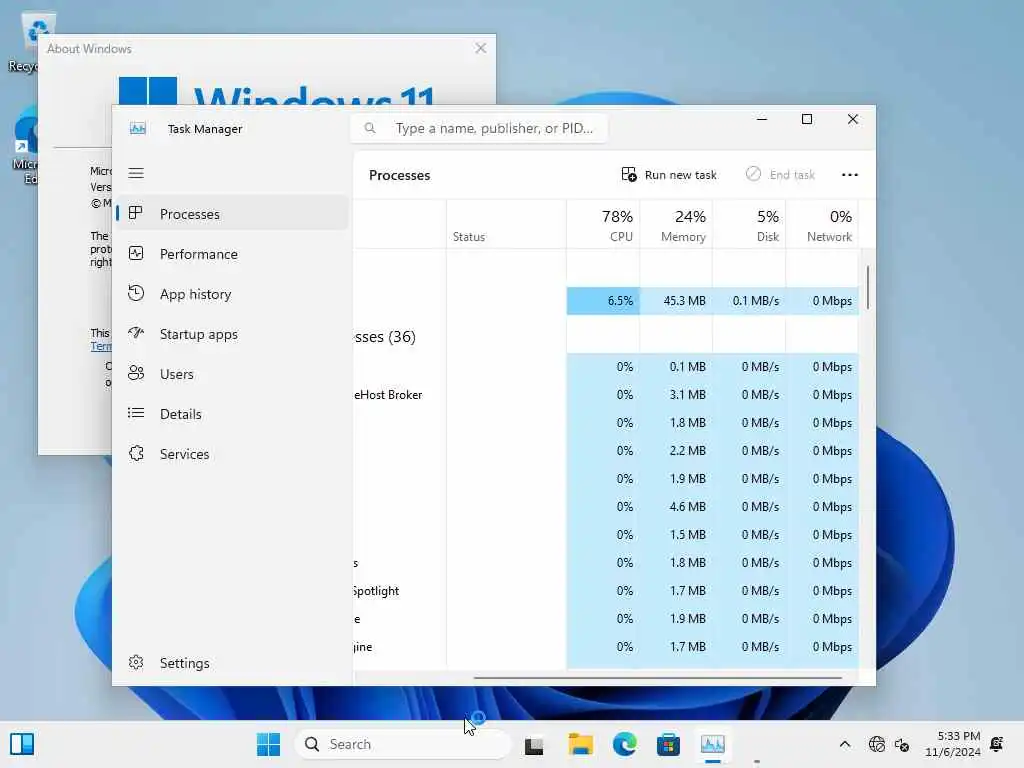Click the 4.6 MB memory value
Screen dimensions: 1024x768
coord(687,507)
